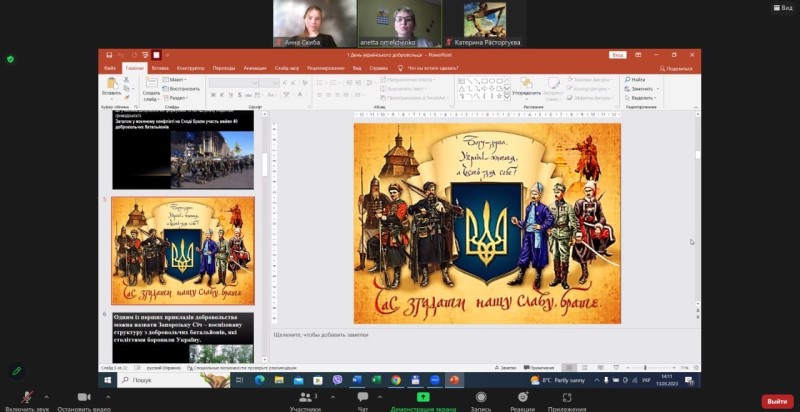Switch to the Слайд-шоу tab
The height and width of the screenshot is (412, 800).
(x=287, y=68)
